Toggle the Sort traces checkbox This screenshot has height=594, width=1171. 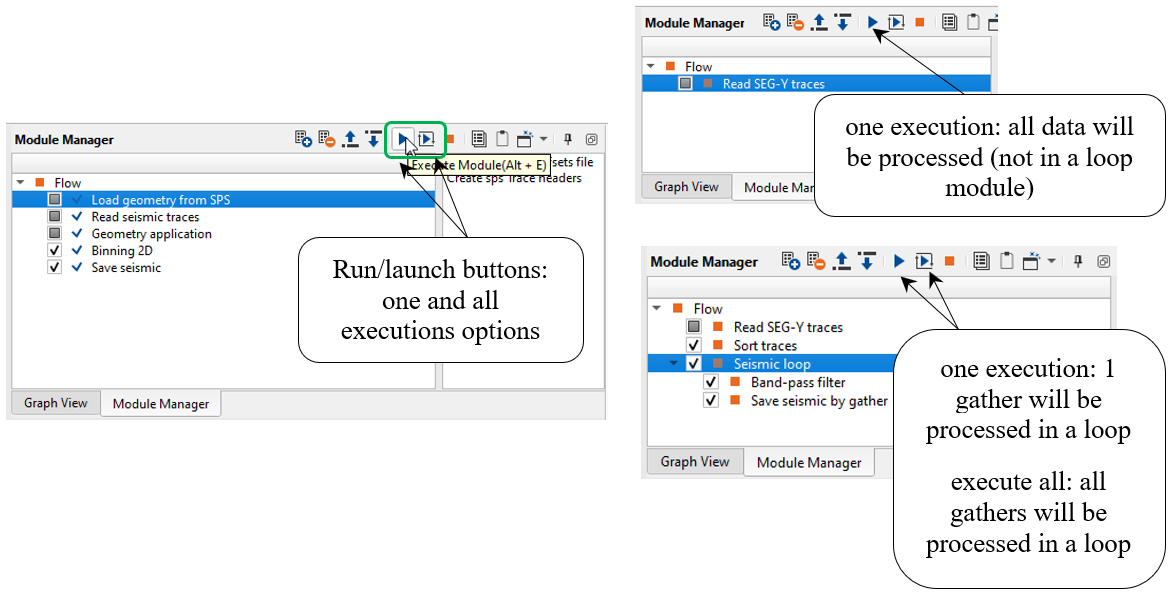coord(693,346)
